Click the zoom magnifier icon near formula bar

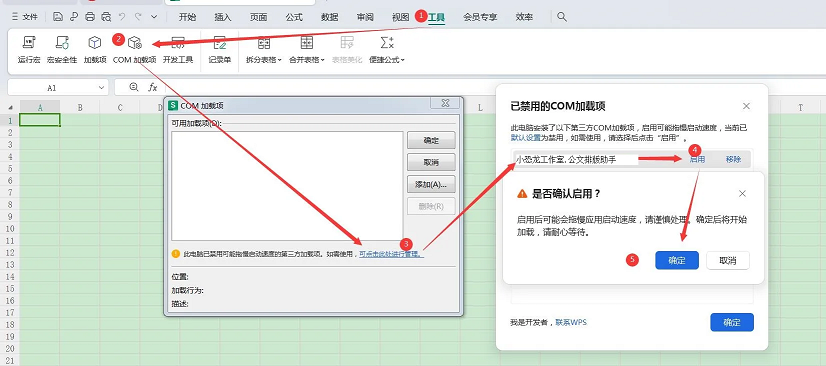(x=134, y=87)
